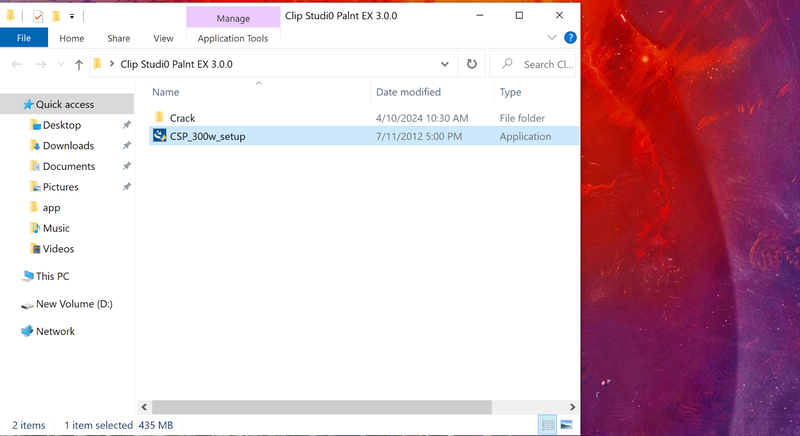Select the Crack folder
Viewport: 800px width, 436px height.
[182, 118]
